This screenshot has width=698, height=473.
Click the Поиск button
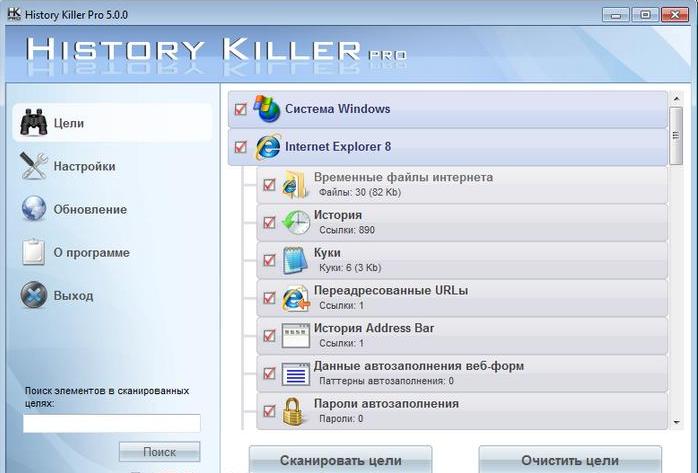point(159,452)
